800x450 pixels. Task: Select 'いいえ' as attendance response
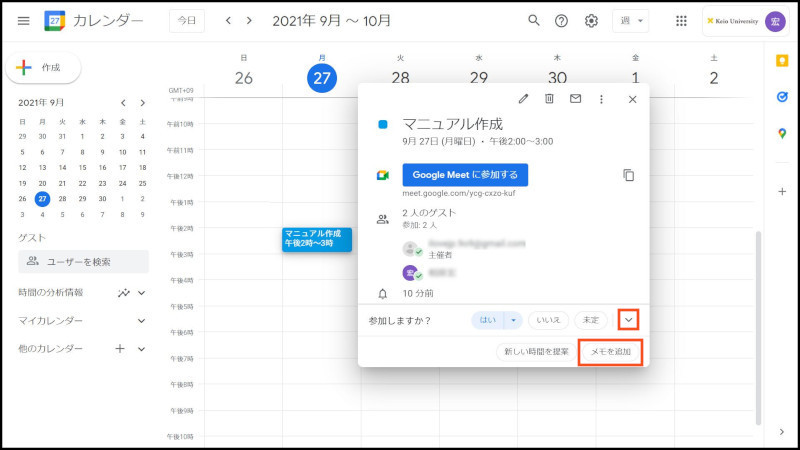tap(549, 320)
